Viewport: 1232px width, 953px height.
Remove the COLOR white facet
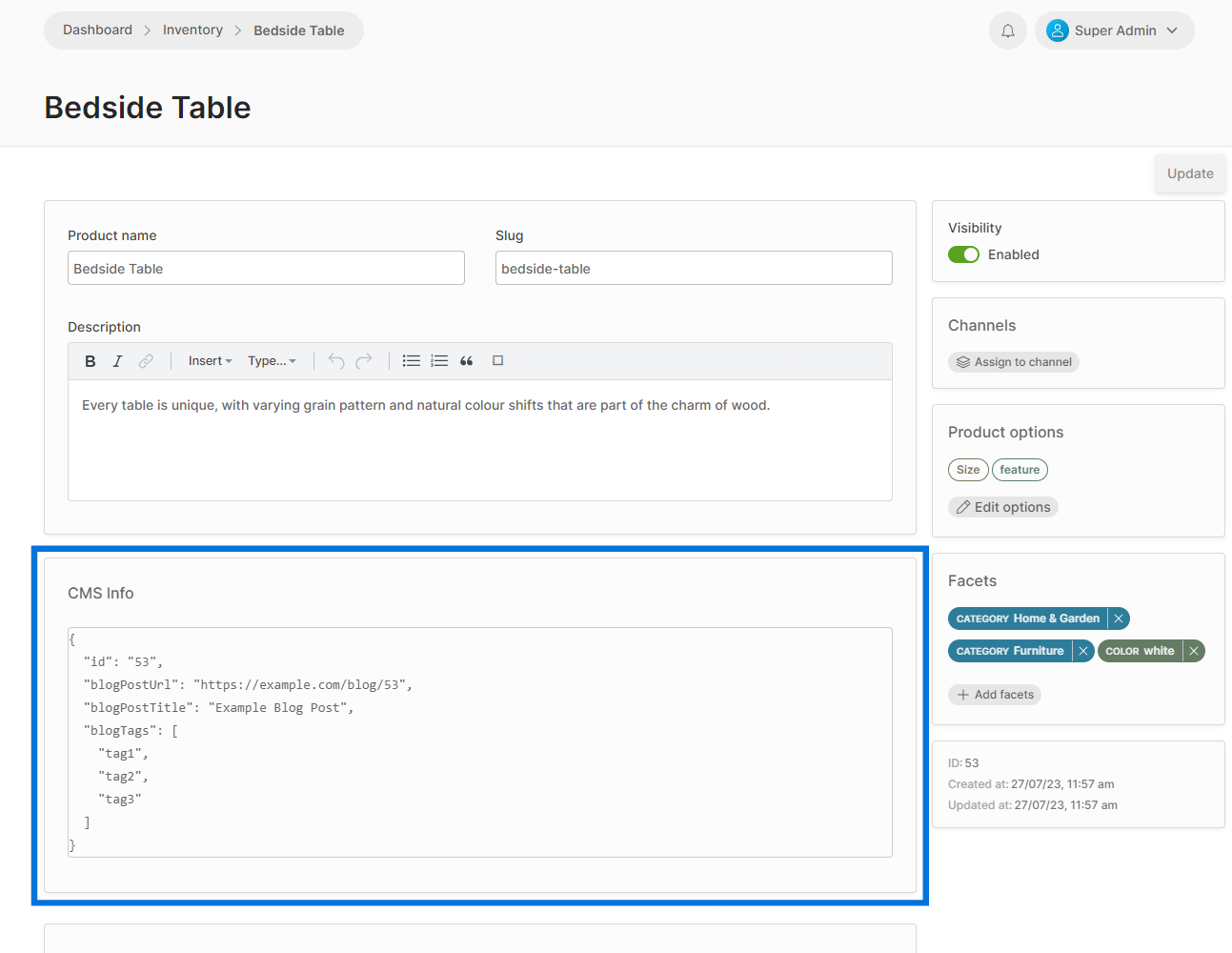pos(1194,650)
